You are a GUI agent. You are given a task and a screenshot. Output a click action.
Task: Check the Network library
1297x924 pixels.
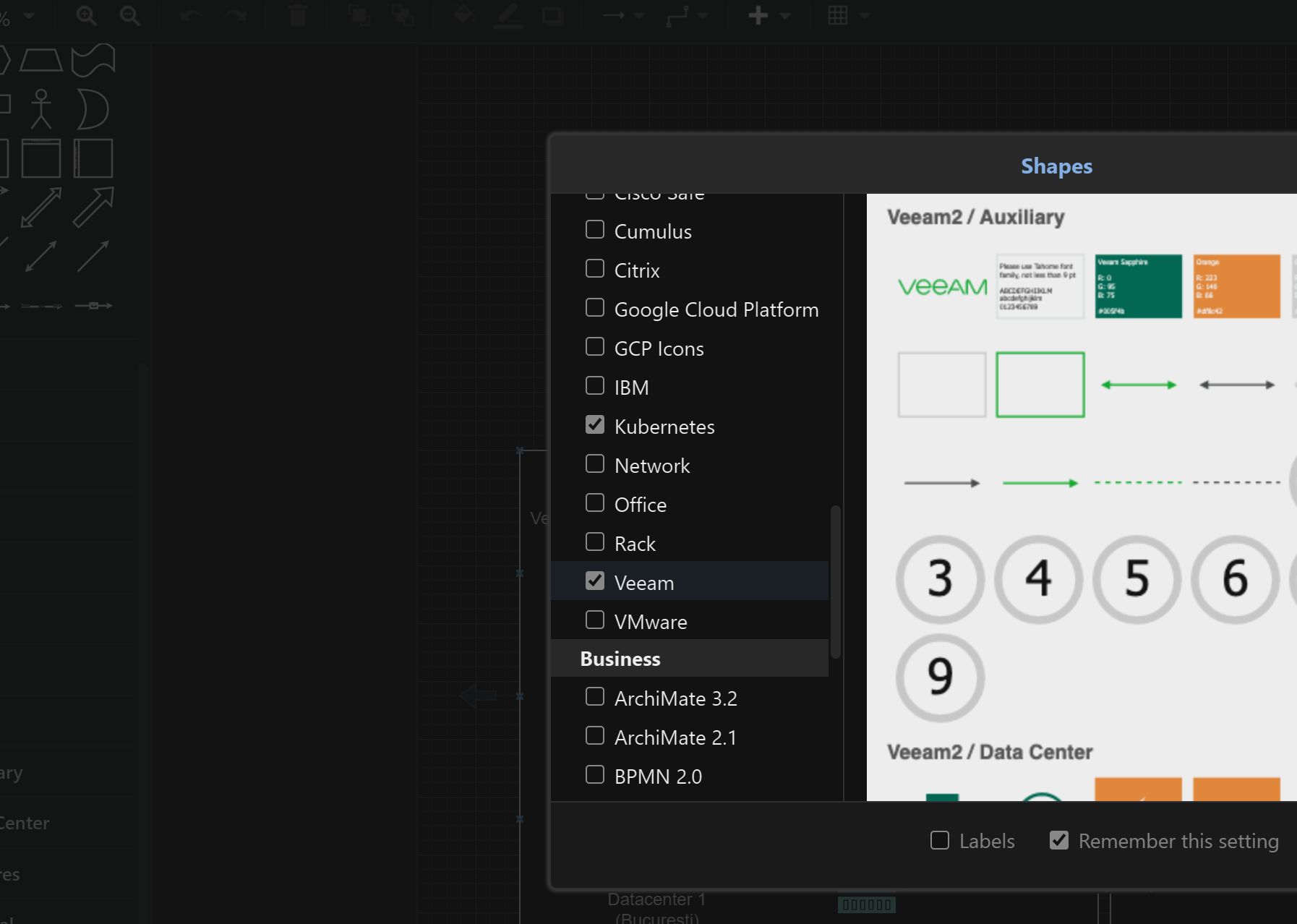tap(595, 464)
